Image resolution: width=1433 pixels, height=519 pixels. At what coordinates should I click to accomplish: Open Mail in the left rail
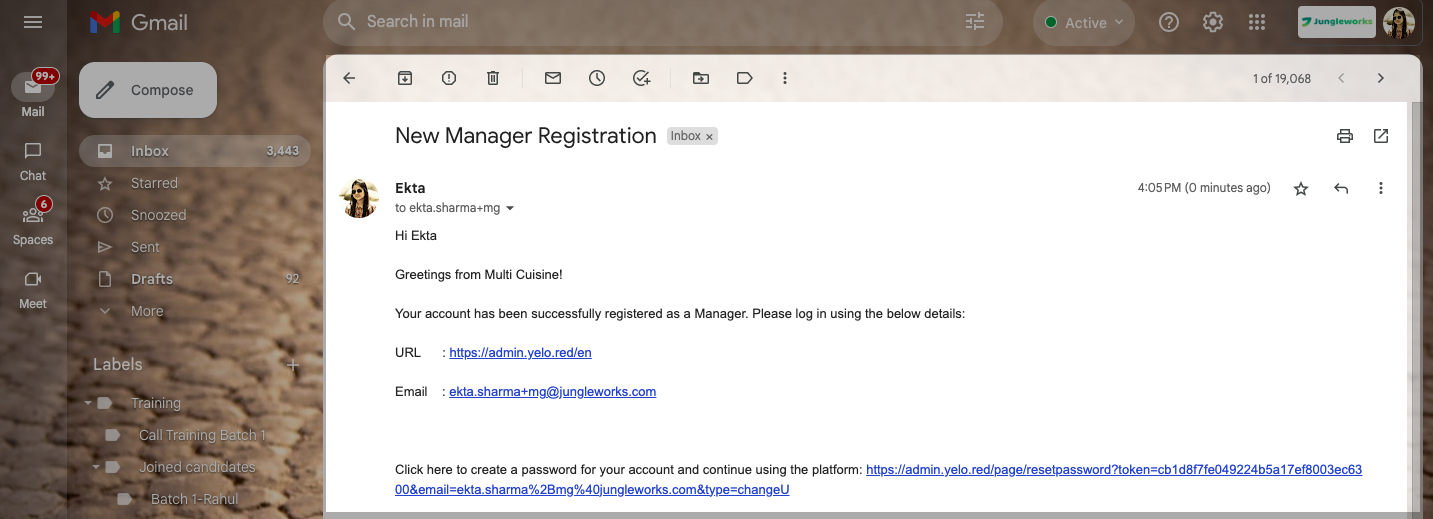pyautogui.click(x=33, y=95)
